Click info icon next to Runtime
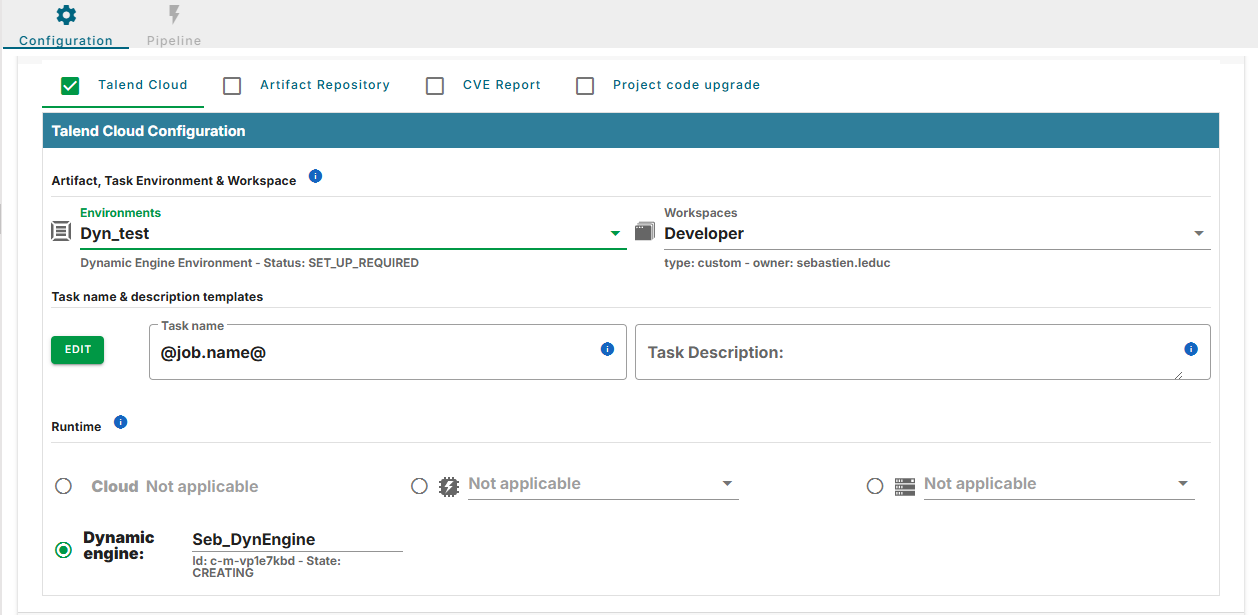The width and height of the screenshot is (1258, 615). tap(121, 422)
